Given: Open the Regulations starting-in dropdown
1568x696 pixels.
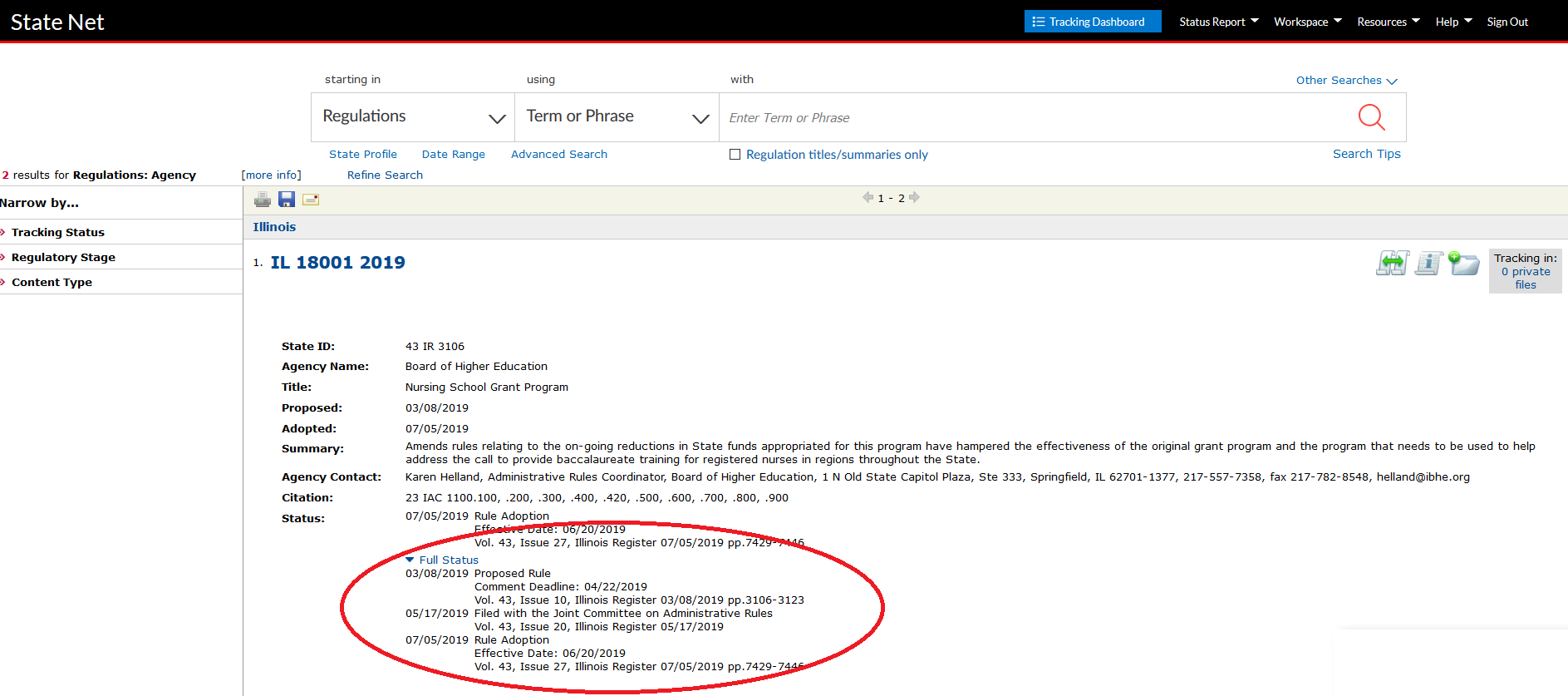Looking at the screenshot, I should coord(413,117).
